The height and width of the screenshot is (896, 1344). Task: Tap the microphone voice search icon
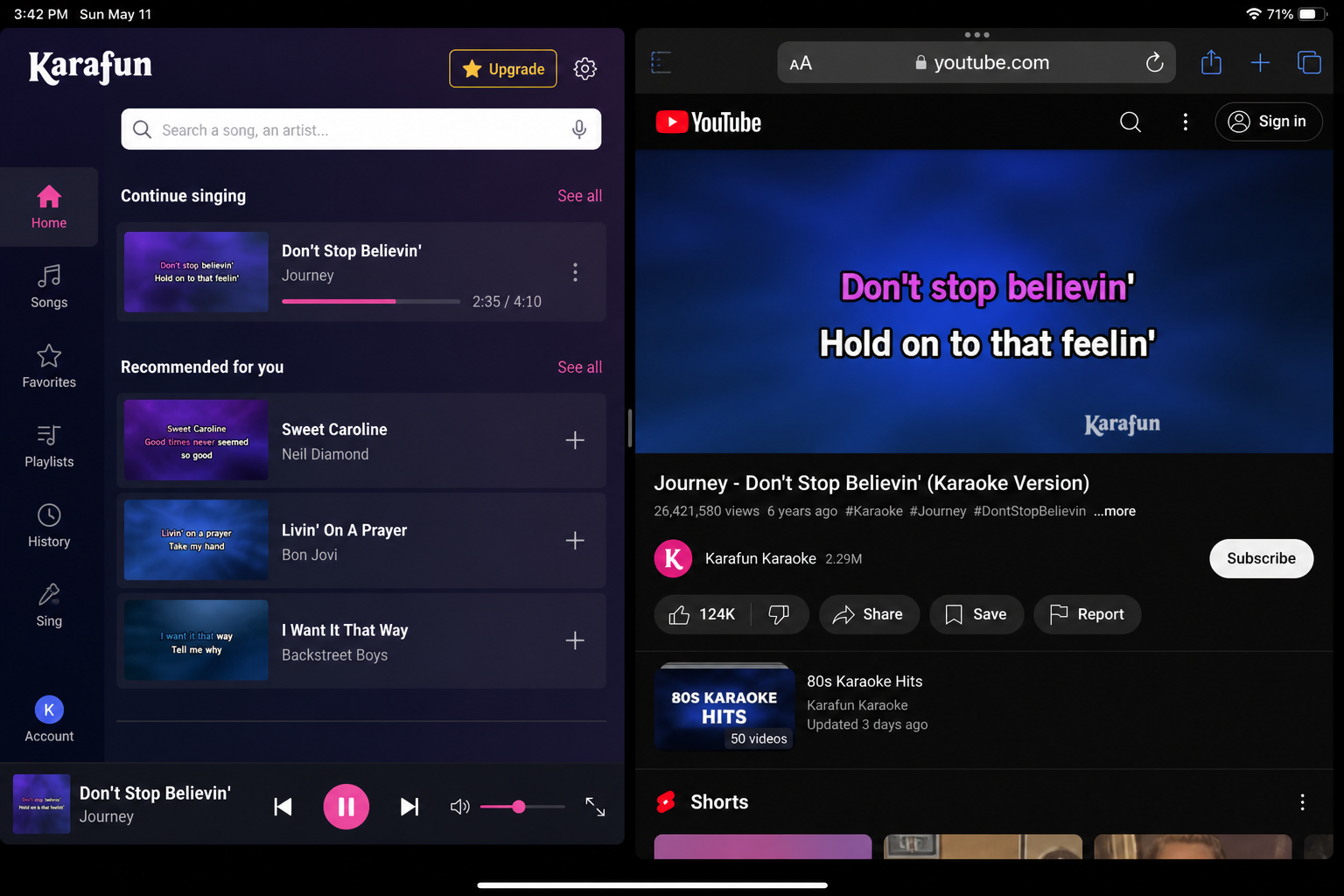[x=578, y=129]
